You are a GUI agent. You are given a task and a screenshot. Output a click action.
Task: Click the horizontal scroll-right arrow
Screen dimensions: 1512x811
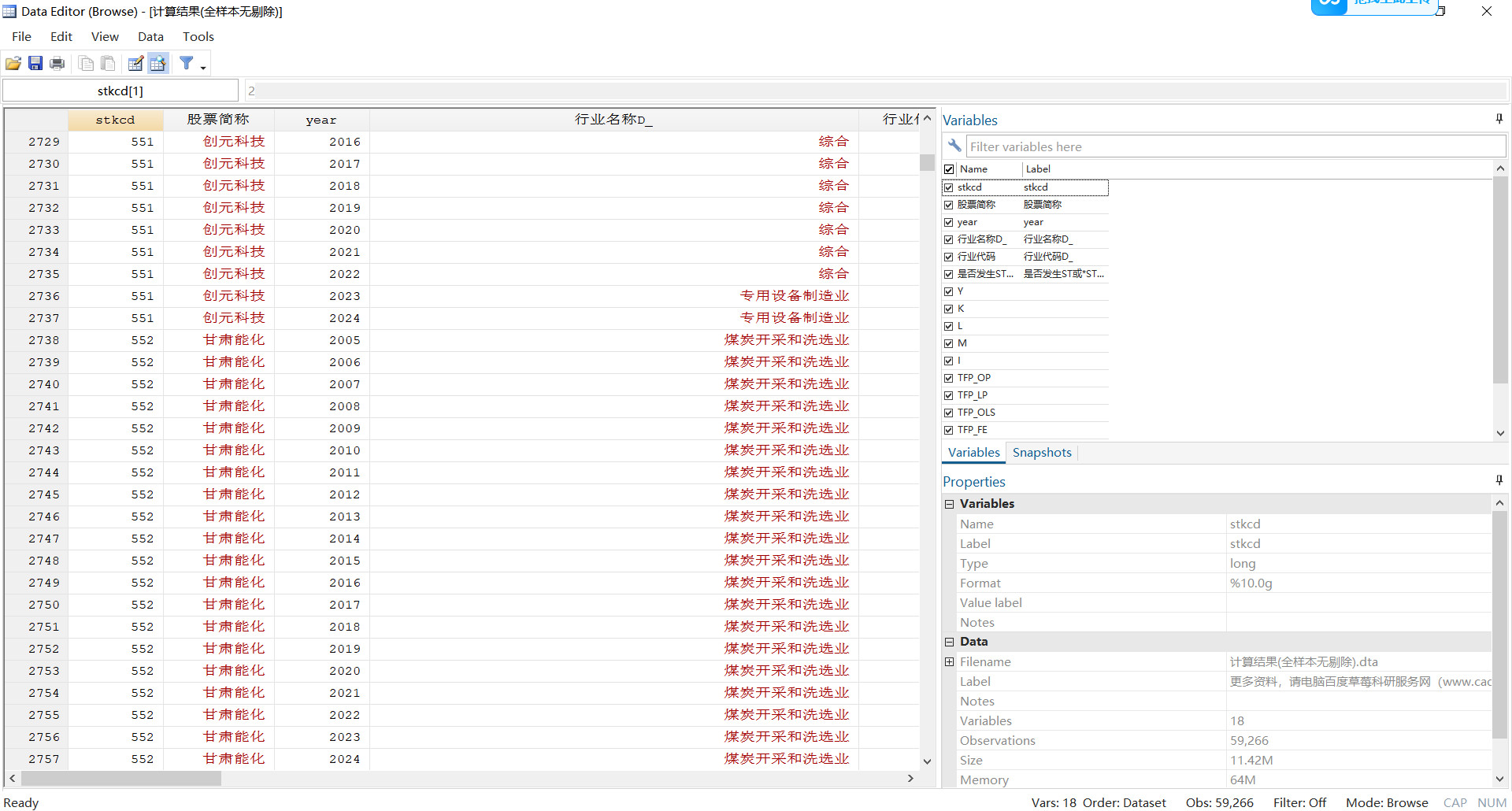tap(910, 778)
